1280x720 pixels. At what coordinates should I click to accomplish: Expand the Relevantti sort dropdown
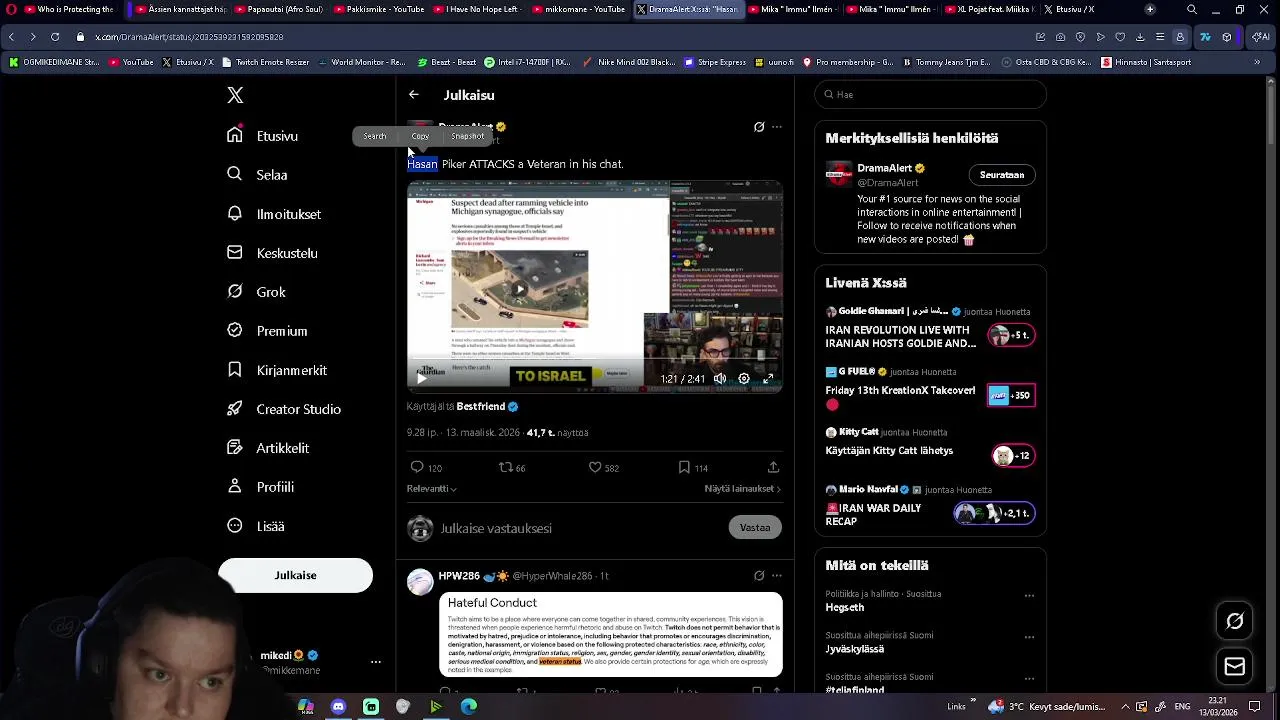pyautogui.click(x=432, y=489)
